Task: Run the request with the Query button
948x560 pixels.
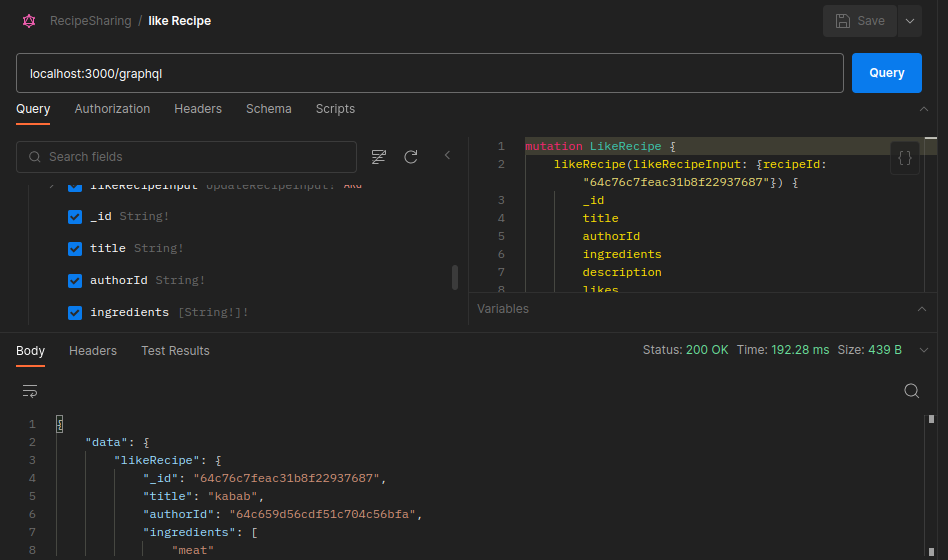Action: [886, 73]
